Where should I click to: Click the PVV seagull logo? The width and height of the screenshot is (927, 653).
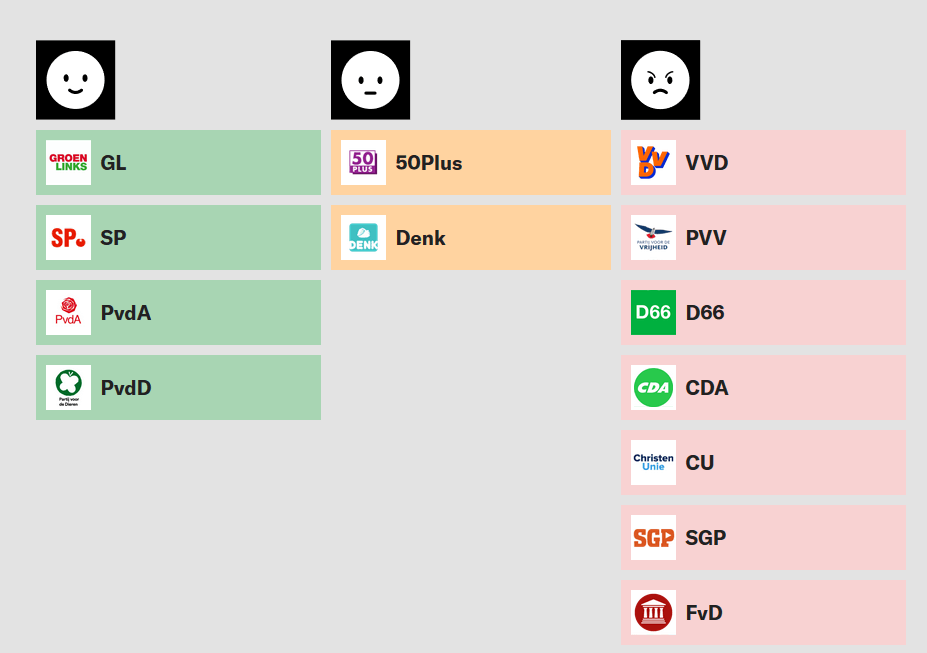click(653, 238)
